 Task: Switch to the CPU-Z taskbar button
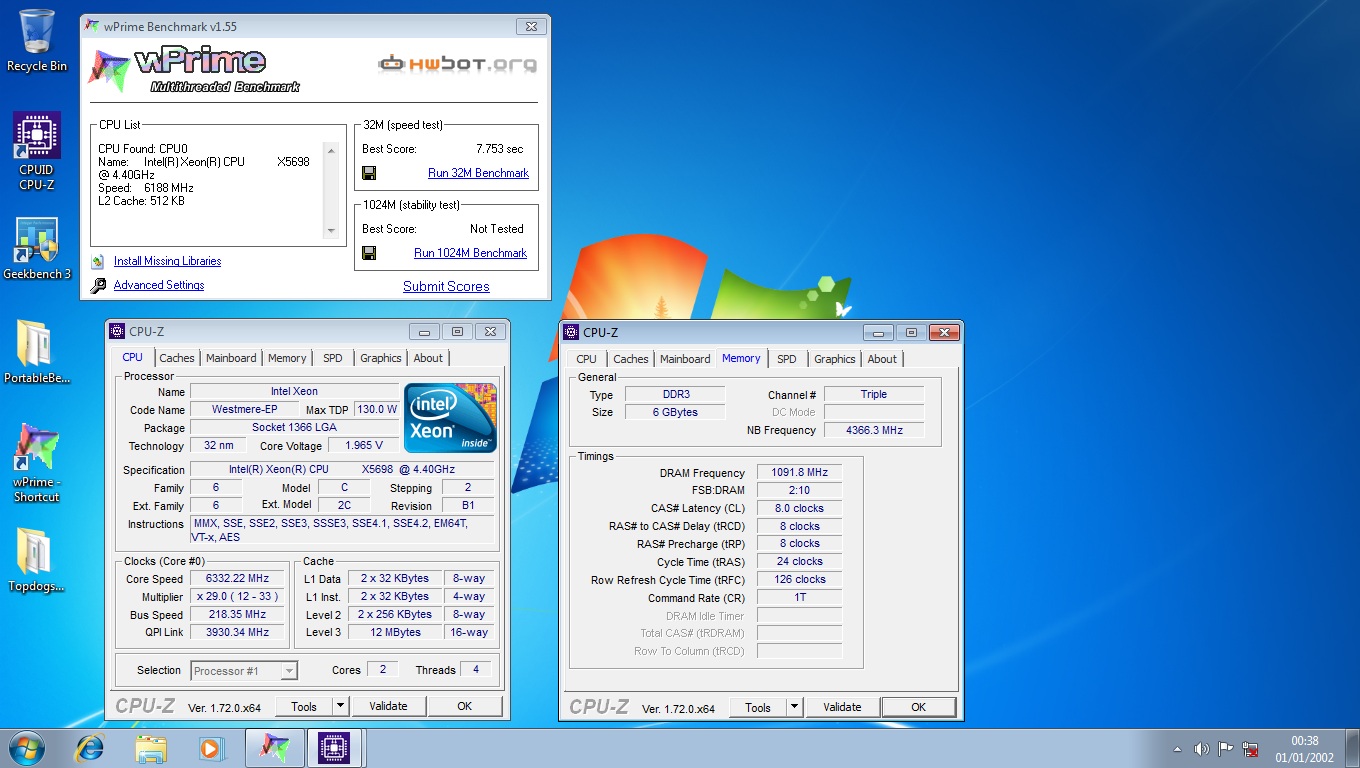(x=335, y=748)
